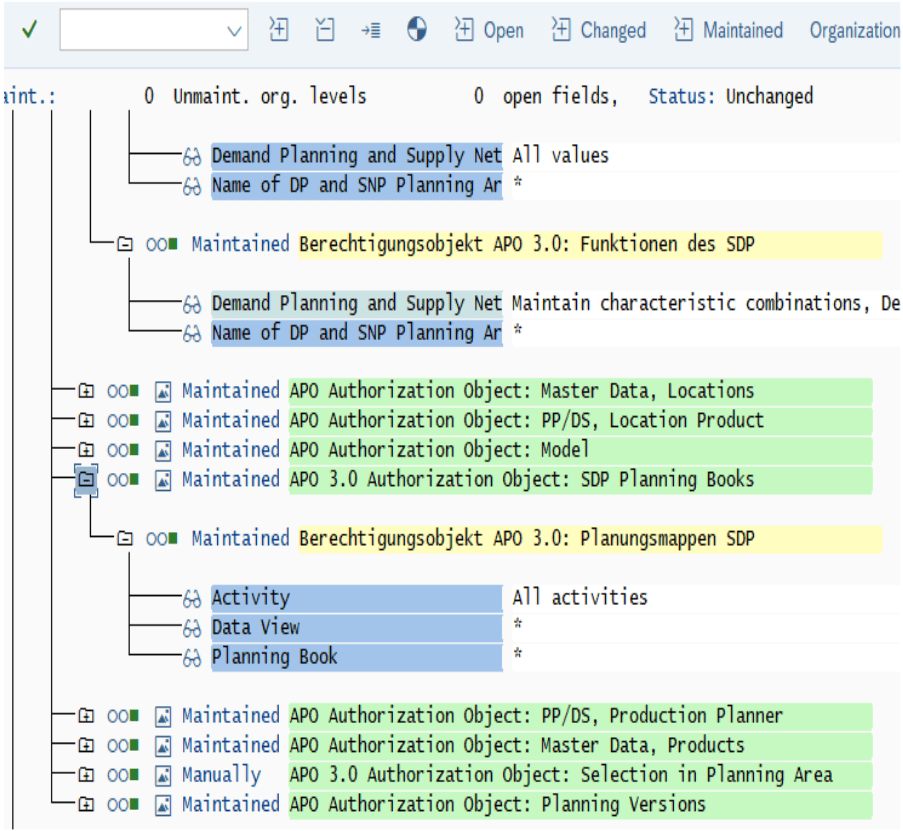Image resolution: width=903 pixels, height=831 pixels.
Task: Select 'Berechtigungsobjekt APO 3.0: Funktionen des SDP' row
Action: pyautogui.click(x=590, y=245)
